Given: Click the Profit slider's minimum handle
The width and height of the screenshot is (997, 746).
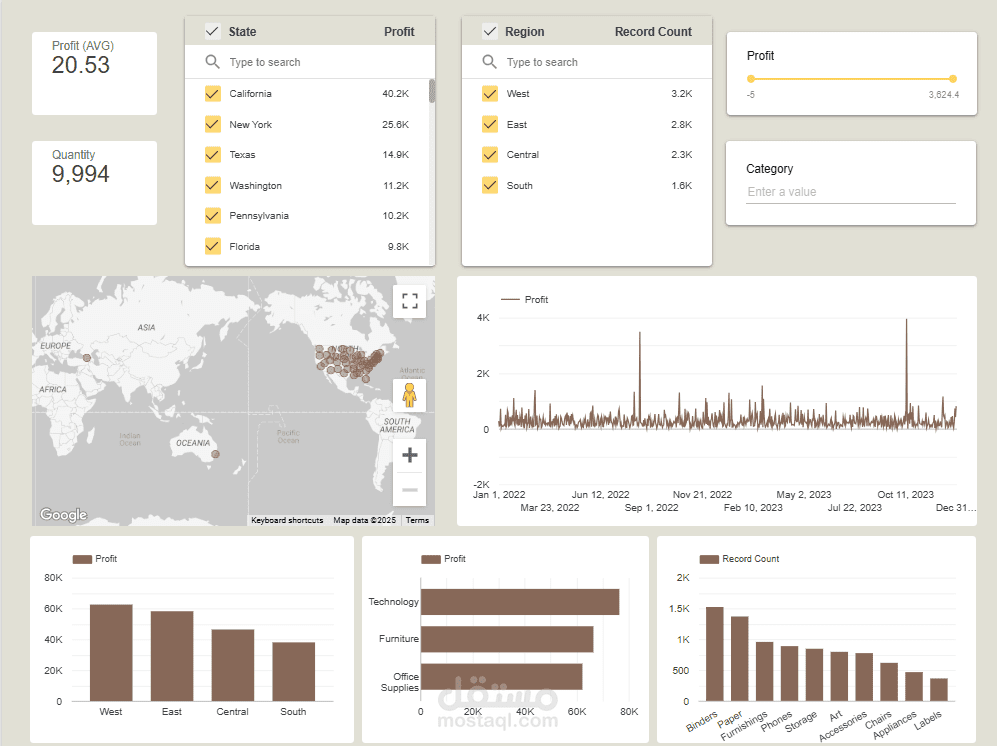Looking at the screenshot, I should [x=751, y=79].
